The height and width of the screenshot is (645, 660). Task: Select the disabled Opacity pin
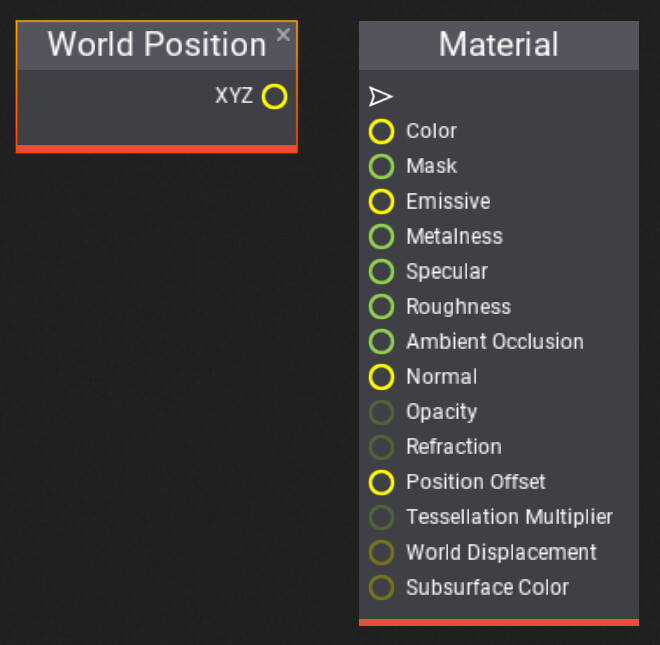coord(381,412)
